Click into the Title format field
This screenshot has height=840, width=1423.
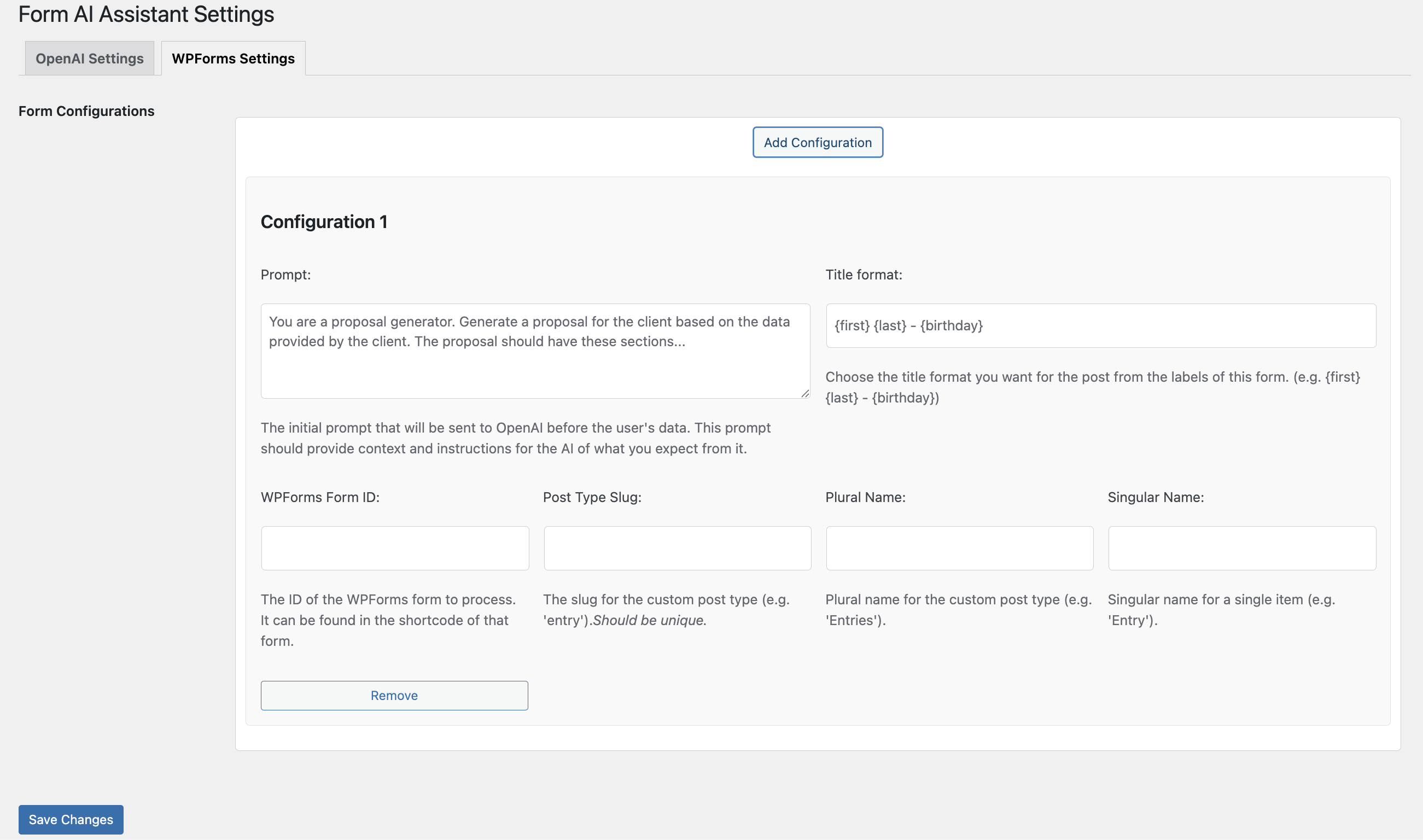[1100, 325]
